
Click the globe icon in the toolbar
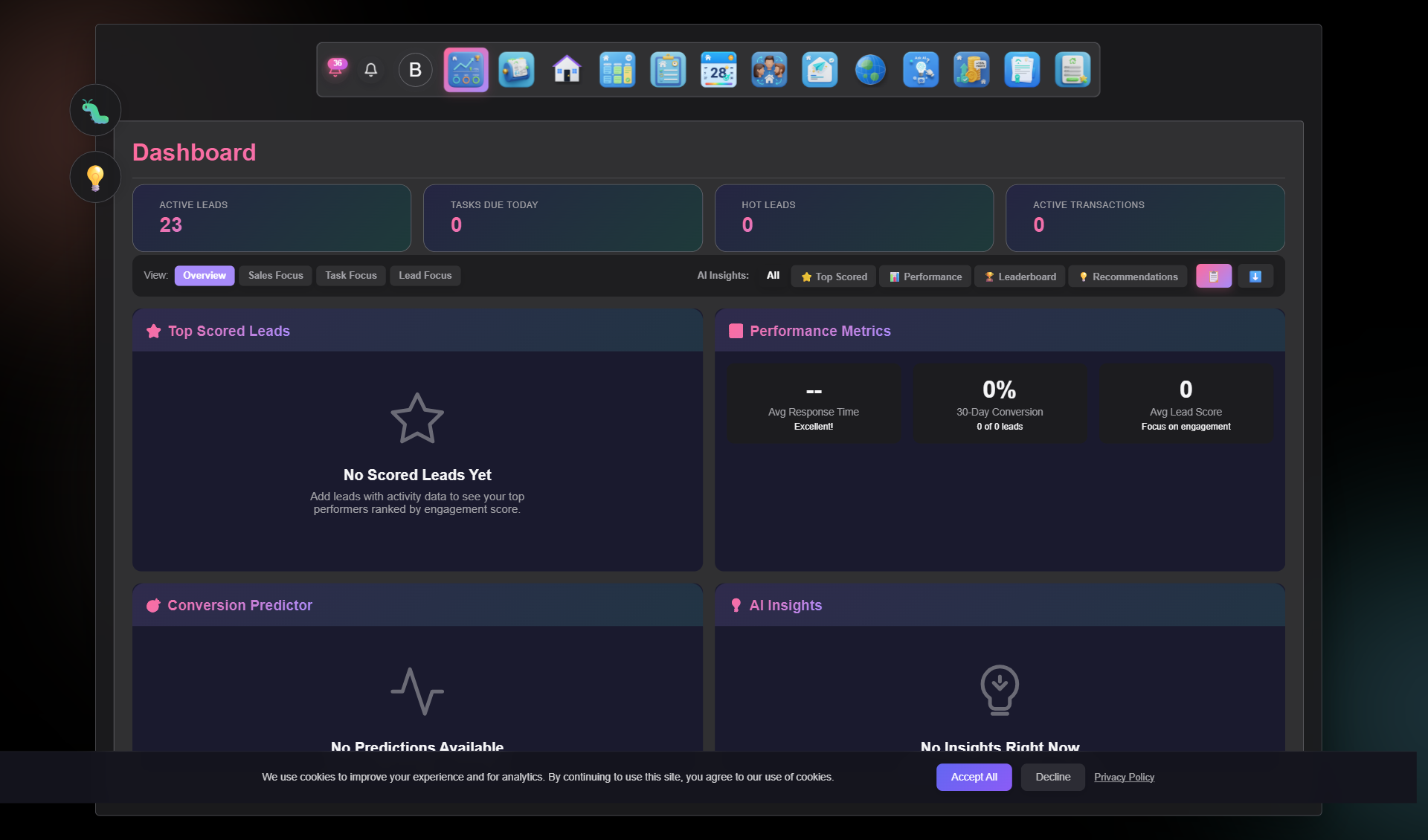pos(870,70)
